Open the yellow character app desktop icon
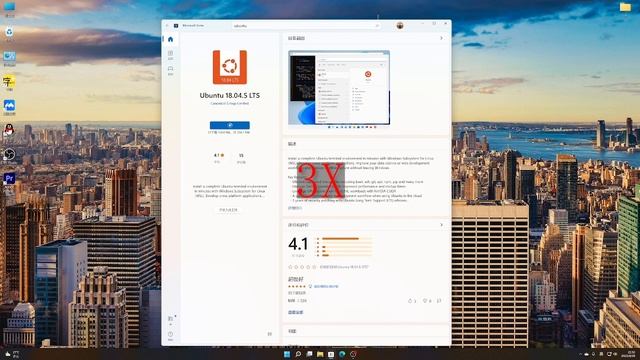 click(x=9, y=82)
